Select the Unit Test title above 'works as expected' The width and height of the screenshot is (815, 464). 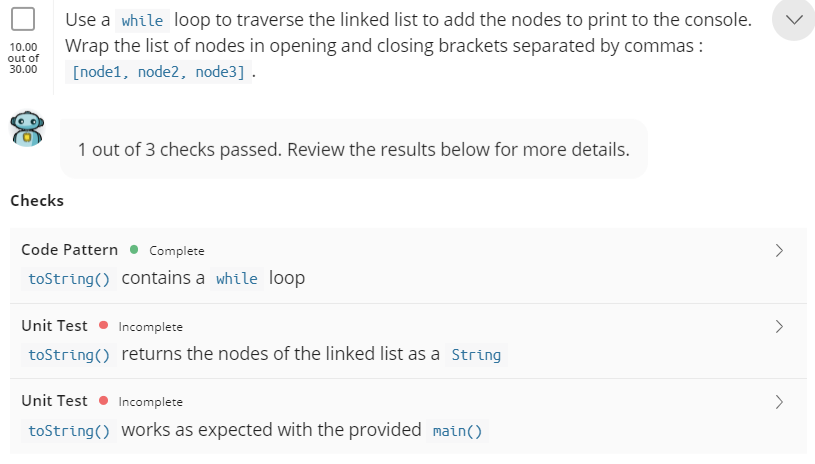tap(54, 401)
